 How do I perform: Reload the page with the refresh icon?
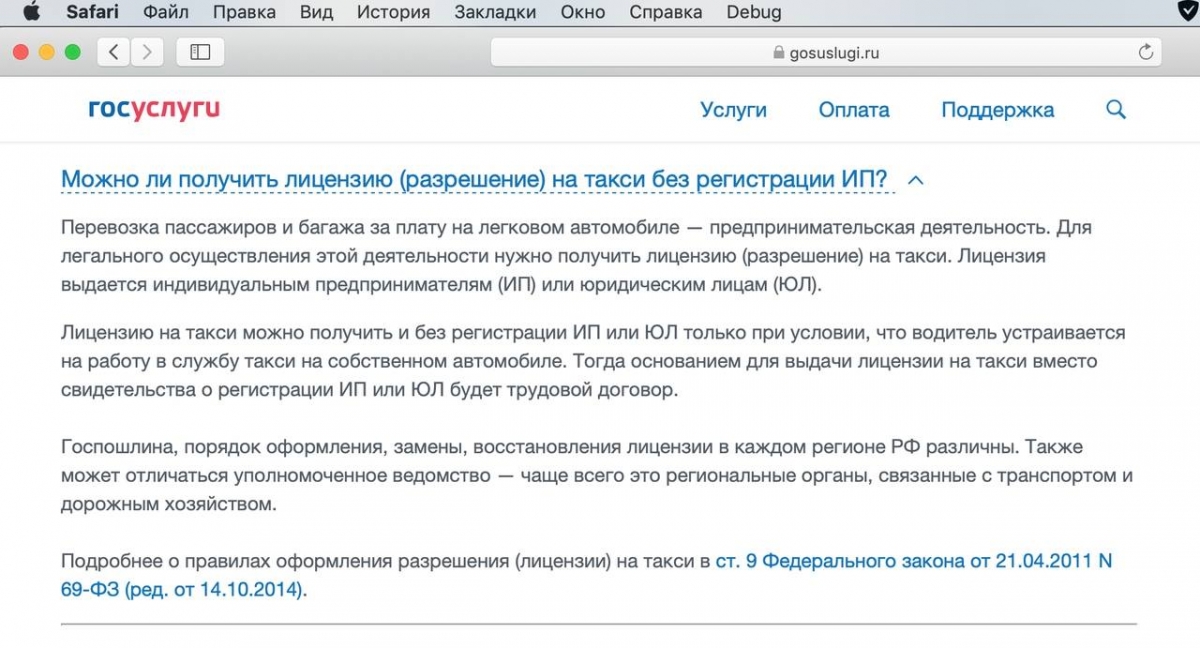(x=1146, y=52)
